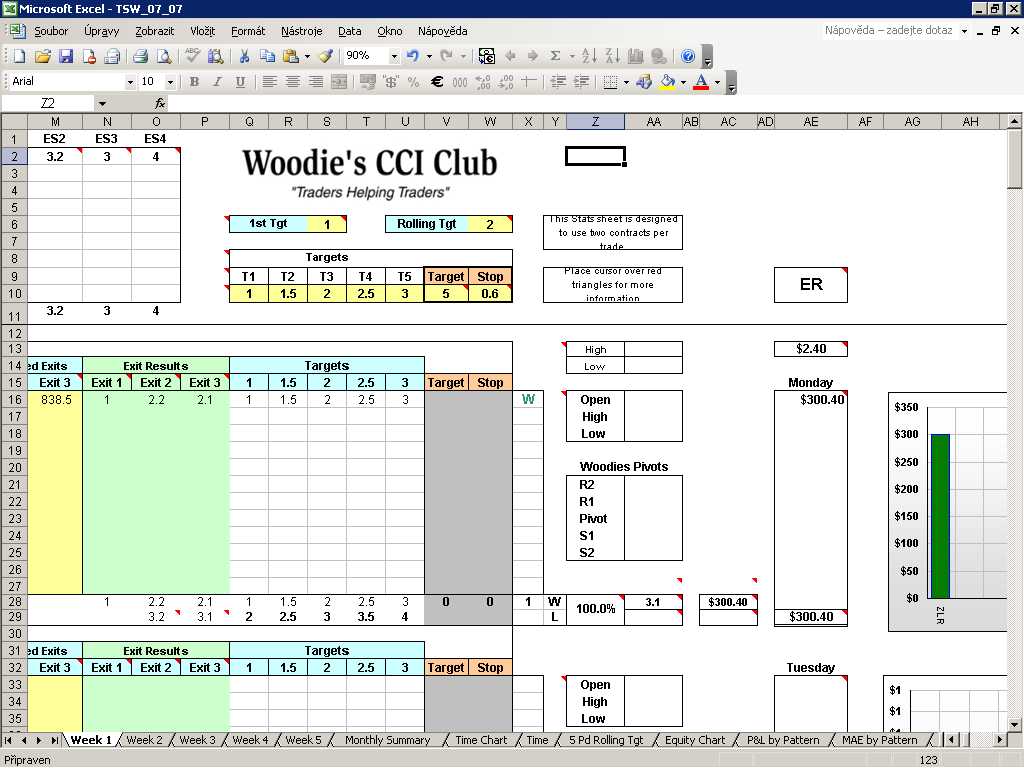Open the Soubor menu

[51, 31]
